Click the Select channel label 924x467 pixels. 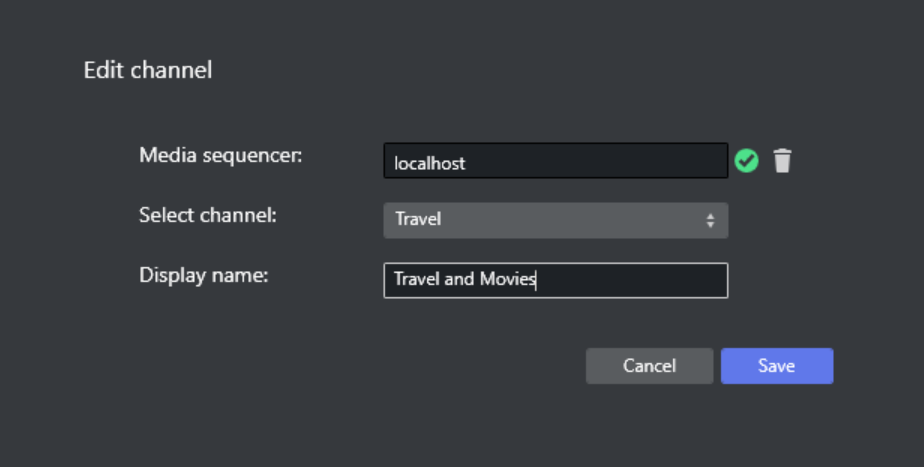[x=206, y=215]
